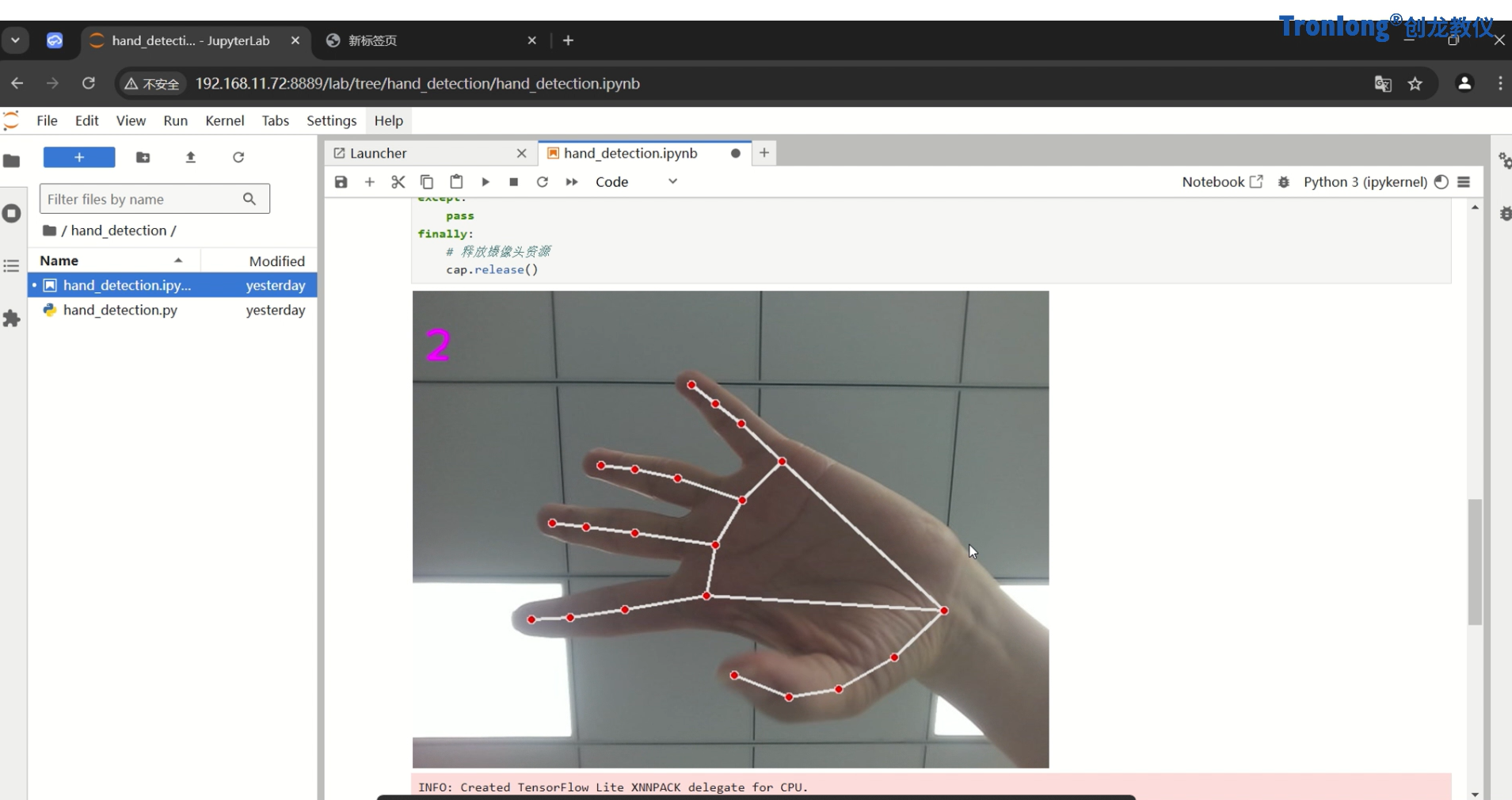Add a new launcher tab with plus
The height and width of the screenshot is (800, 1512).
click(764, 153)
